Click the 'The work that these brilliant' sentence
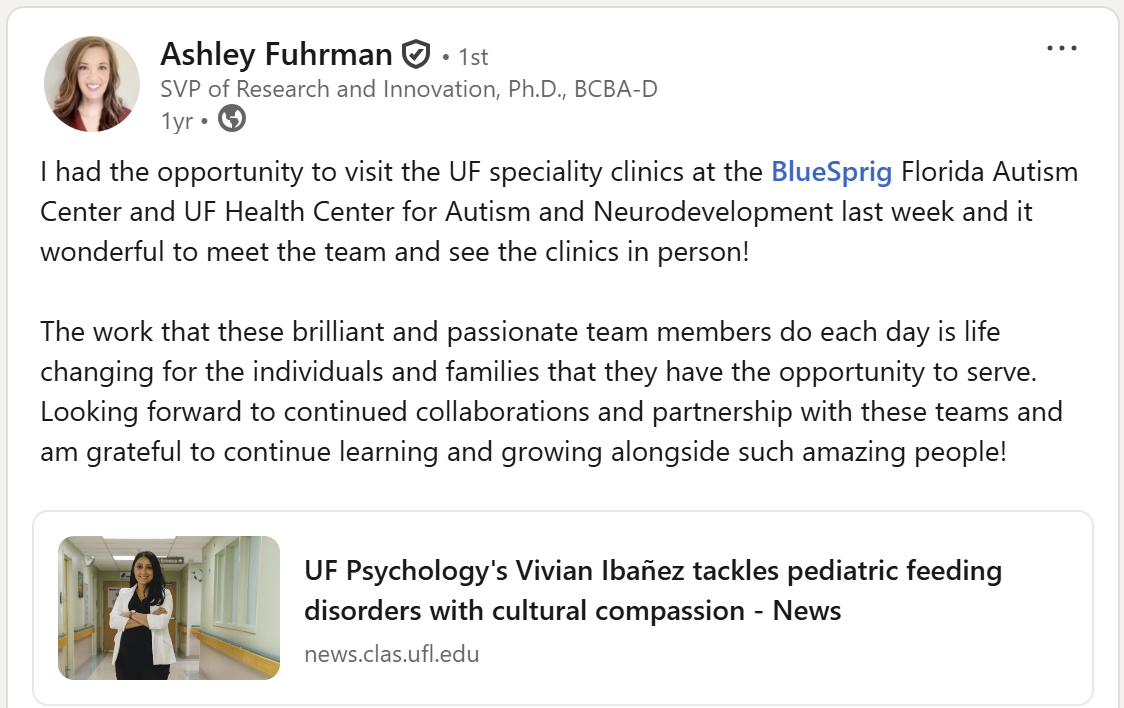1124x708 pixels. tap(520, 332)
